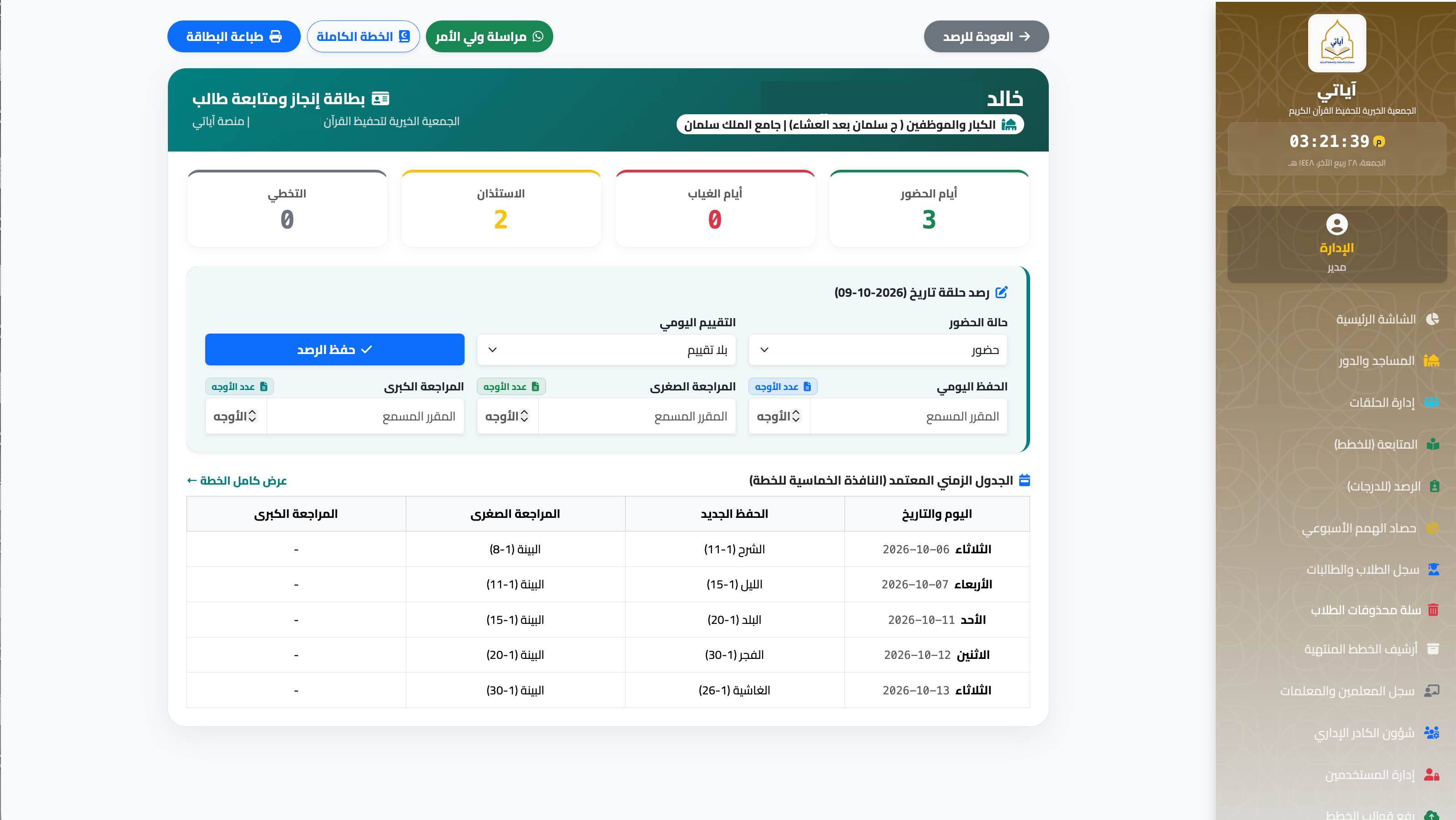Open المتابعة (للخطط) reader icon
The height and width of the screenshot is (820, 1456).
click(x=1432, y=444)
